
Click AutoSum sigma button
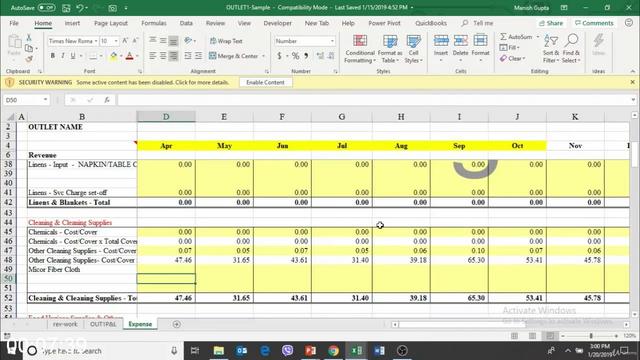(516, 37)
